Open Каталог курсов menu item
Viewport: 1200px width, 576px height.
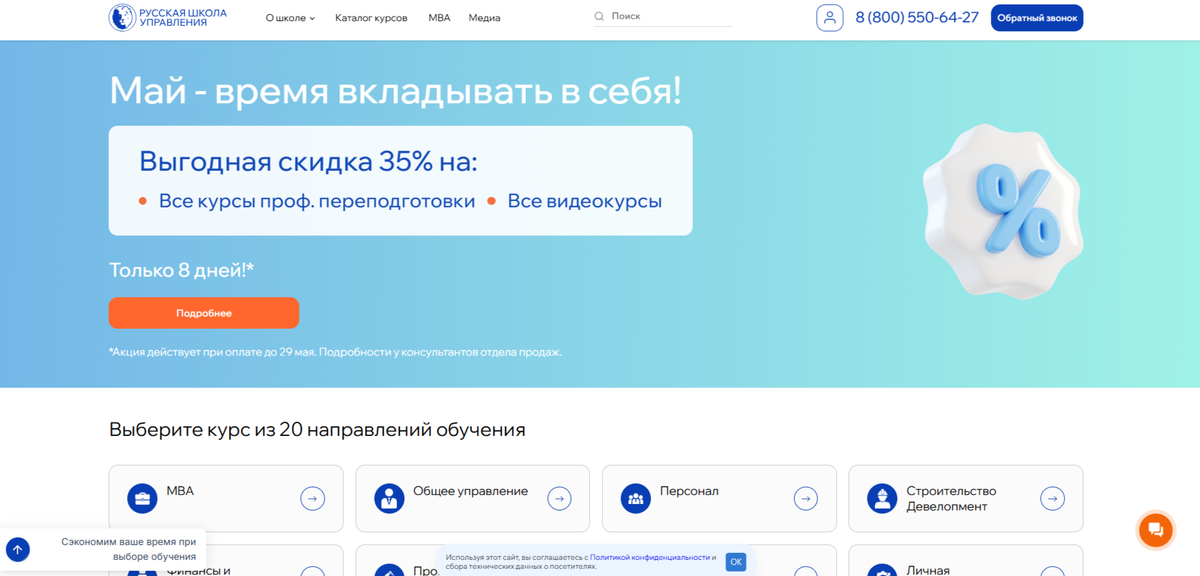[x=371, y=18]
